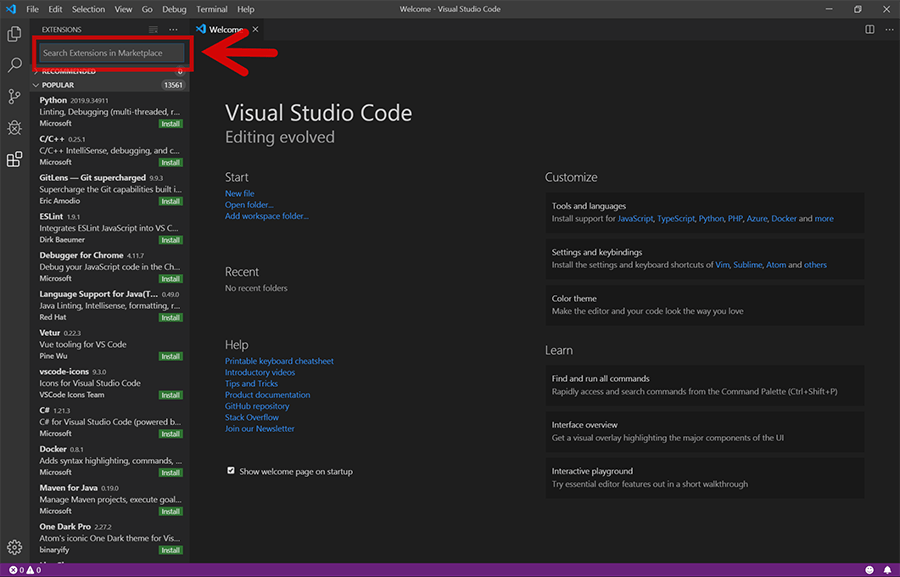Open Extensions panel More Actions ellipsis

[x=173, y=29]
